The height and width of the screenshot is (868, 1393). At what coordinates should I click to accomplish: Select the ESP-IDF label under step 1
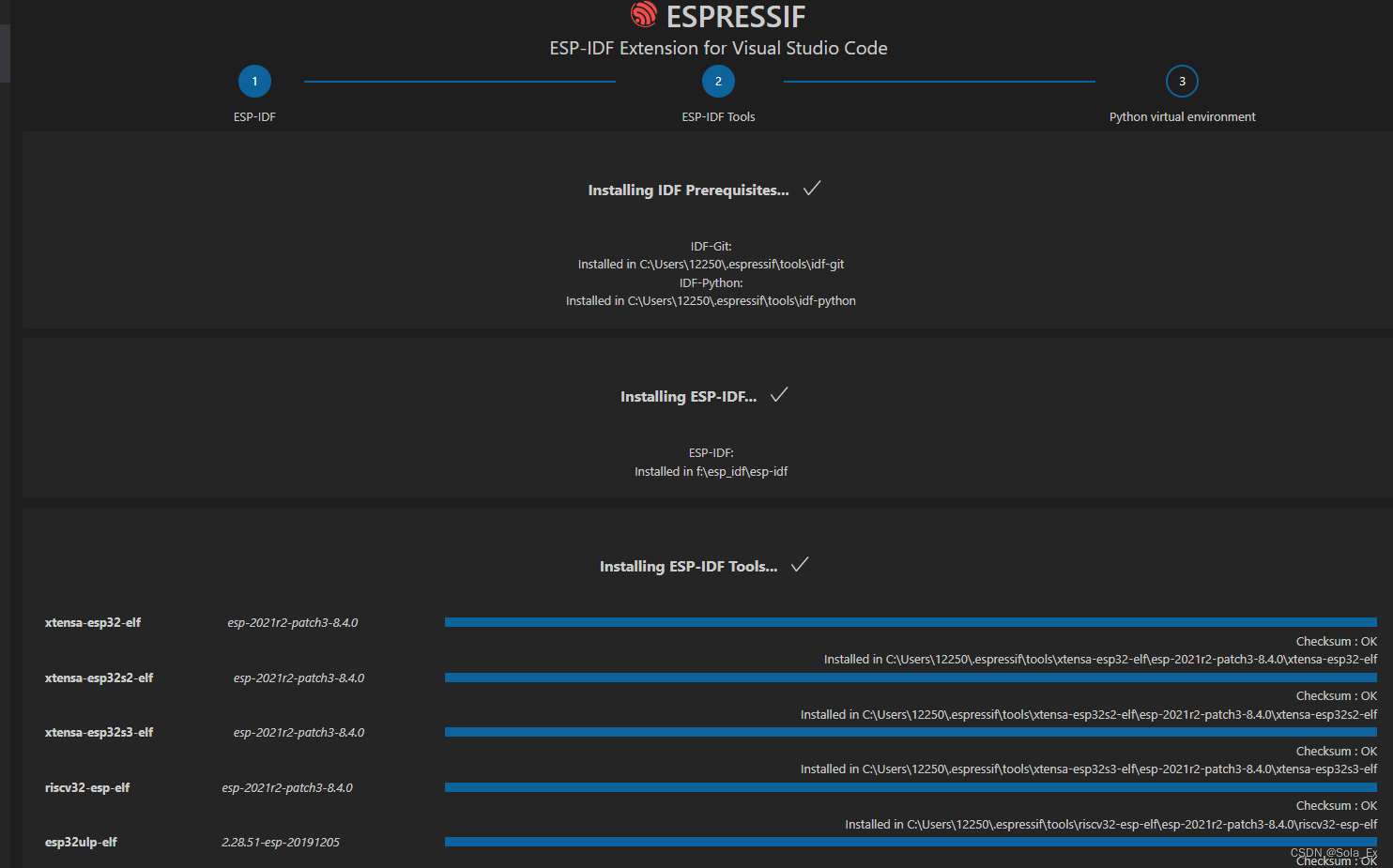[x=254, y=117]
